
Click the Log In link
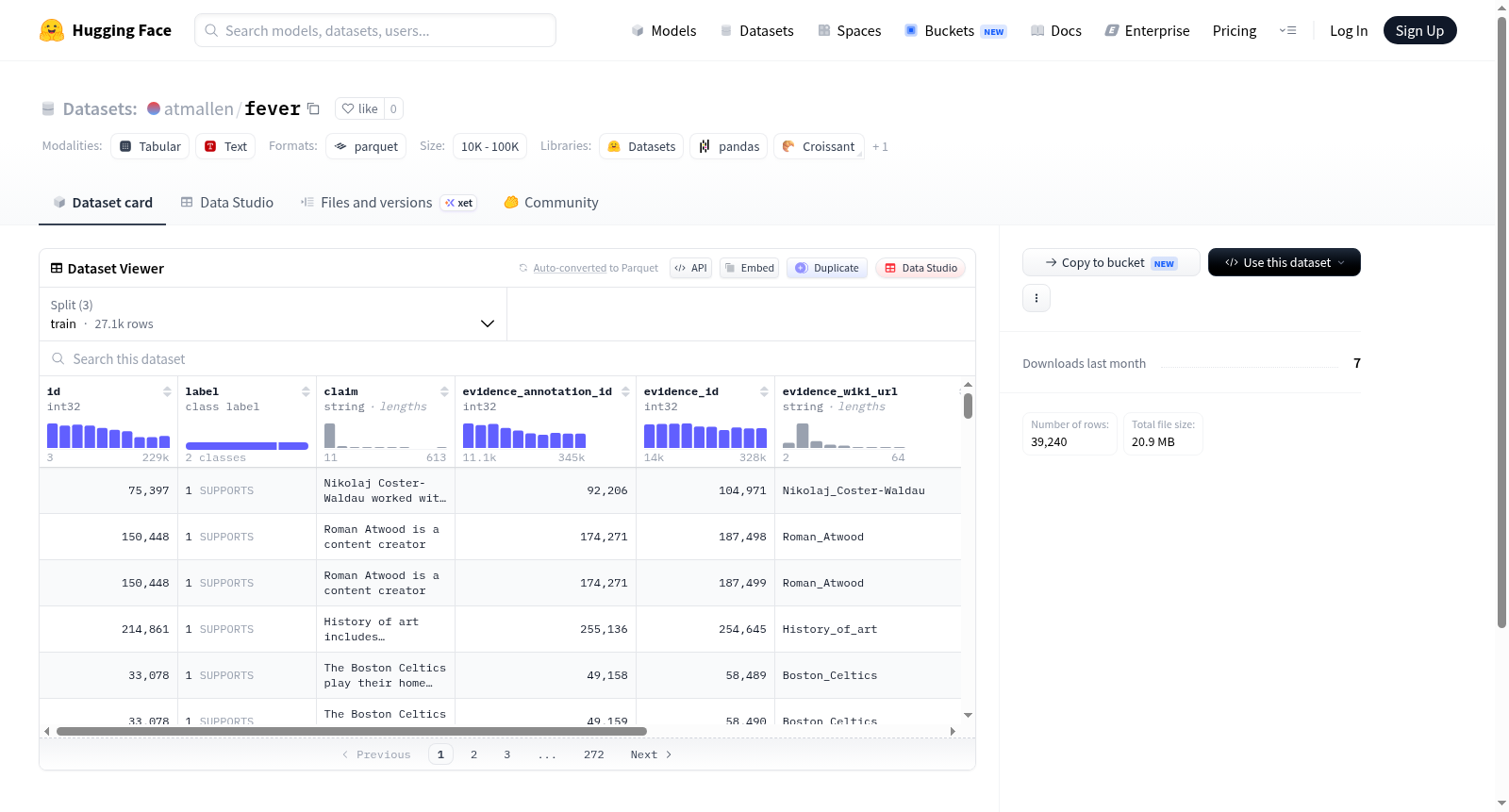pyautogui.click(x=1349, y=31)
